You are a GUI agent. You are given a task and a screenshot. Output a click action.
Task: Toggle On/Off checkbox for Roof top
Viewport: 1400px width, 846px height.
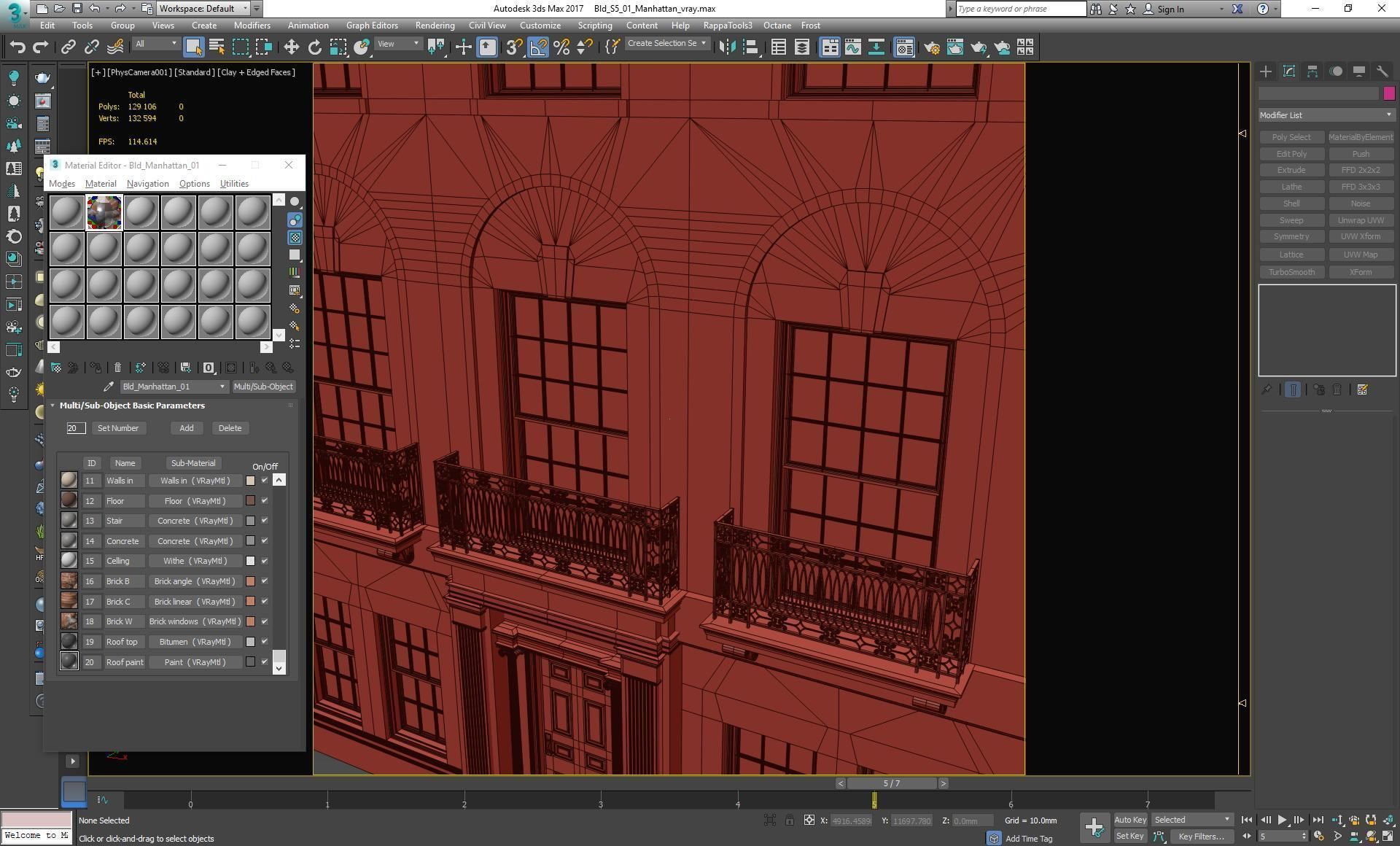pyautogui.click(x=265, y=642)
